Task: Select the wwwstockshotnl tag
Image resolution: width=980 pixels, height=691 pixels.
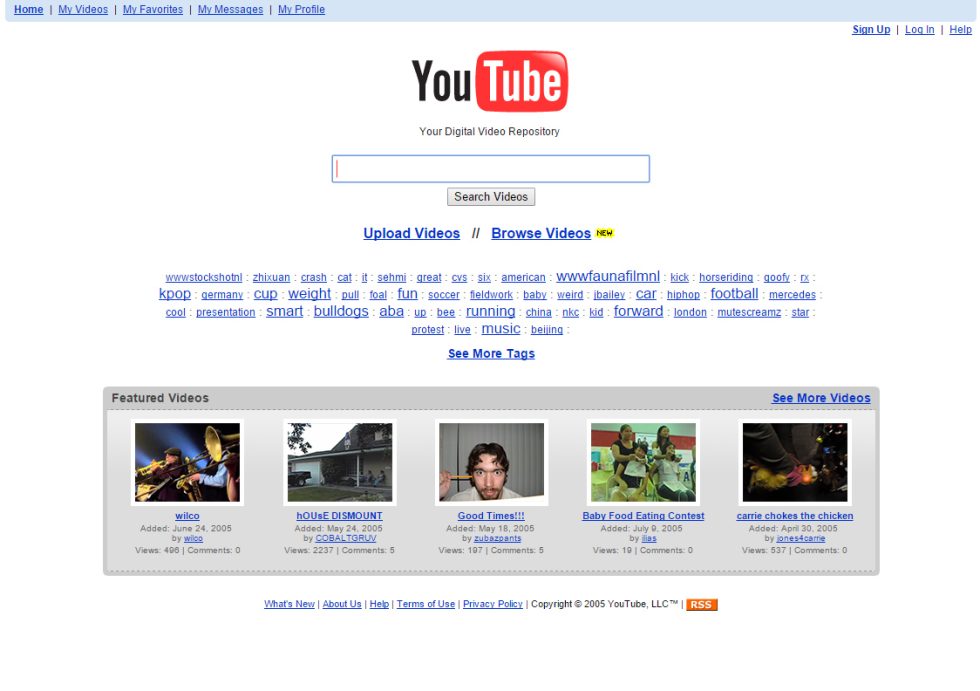Action: pos(204,277)
